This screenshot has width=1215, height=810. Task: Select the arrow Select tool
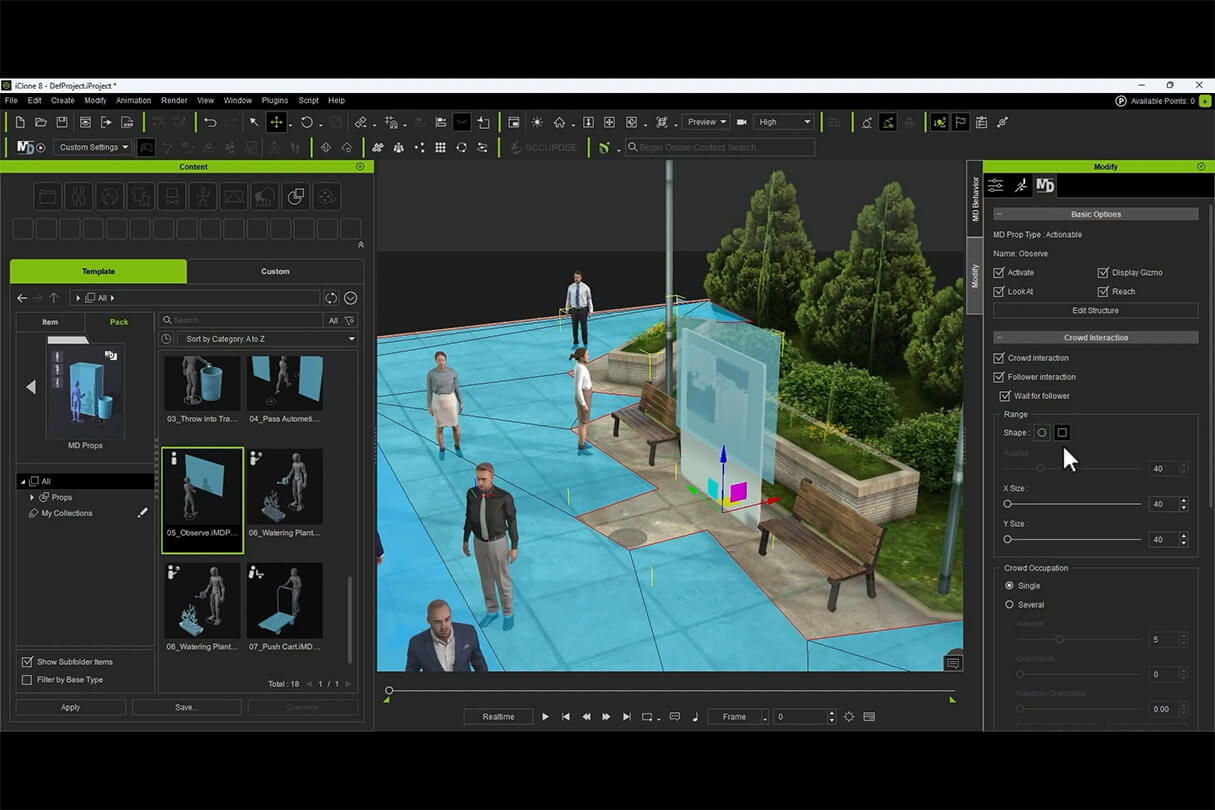254,122
